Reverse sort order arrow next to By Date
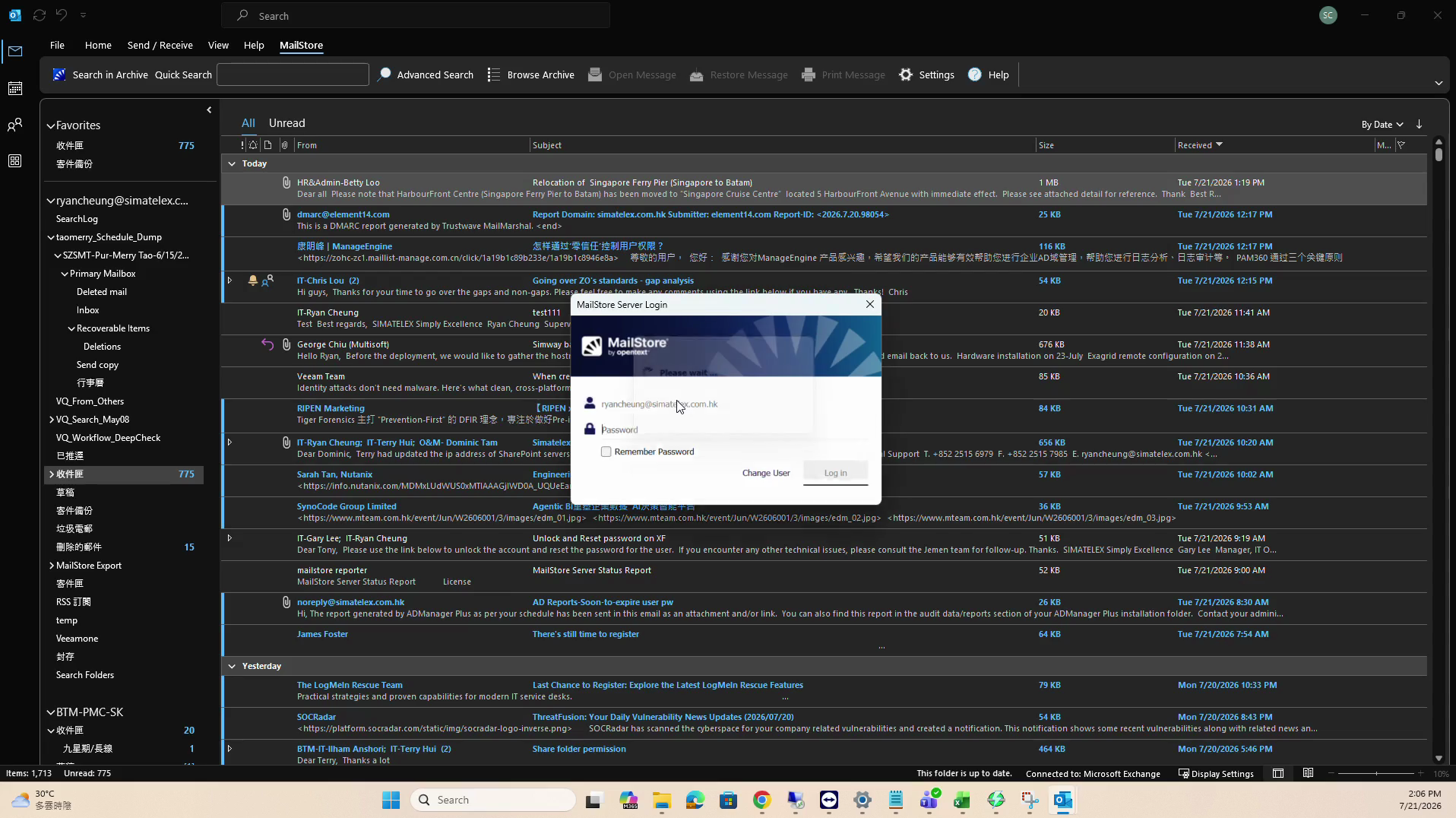Image resolution: width=1456 pixels, height=818 pixels. pos(1419,124)
